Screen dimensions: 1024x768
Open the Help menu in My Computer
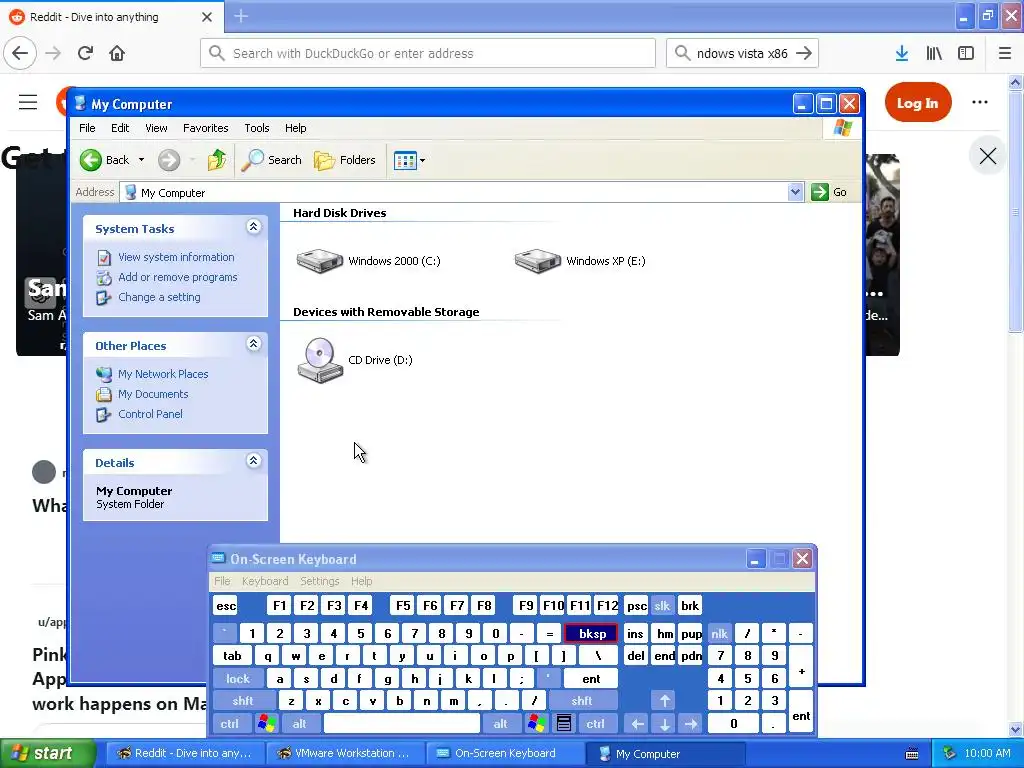point(295,128)
